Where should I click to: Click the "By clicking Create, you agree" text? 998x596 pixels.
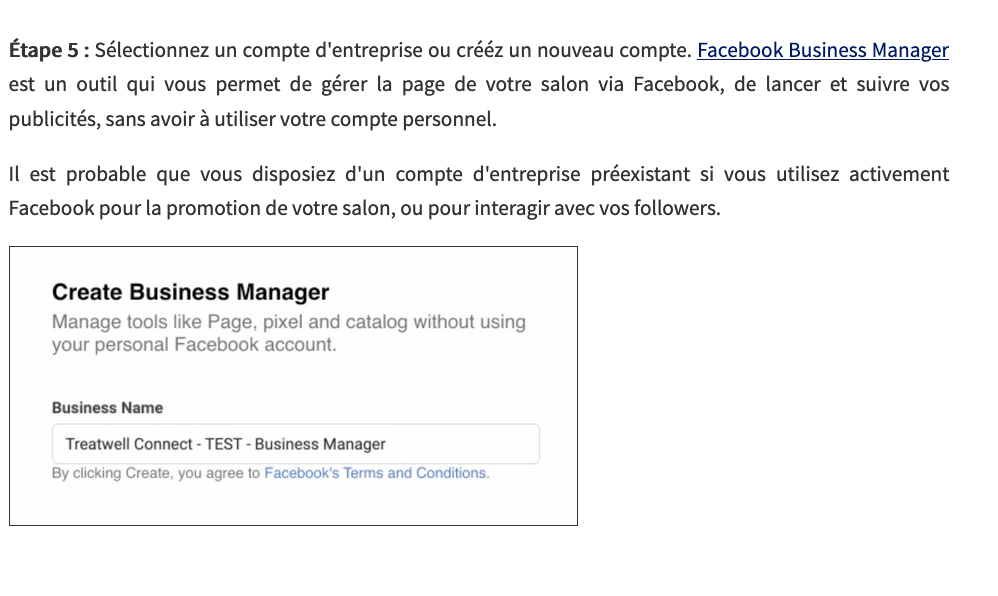155,473
